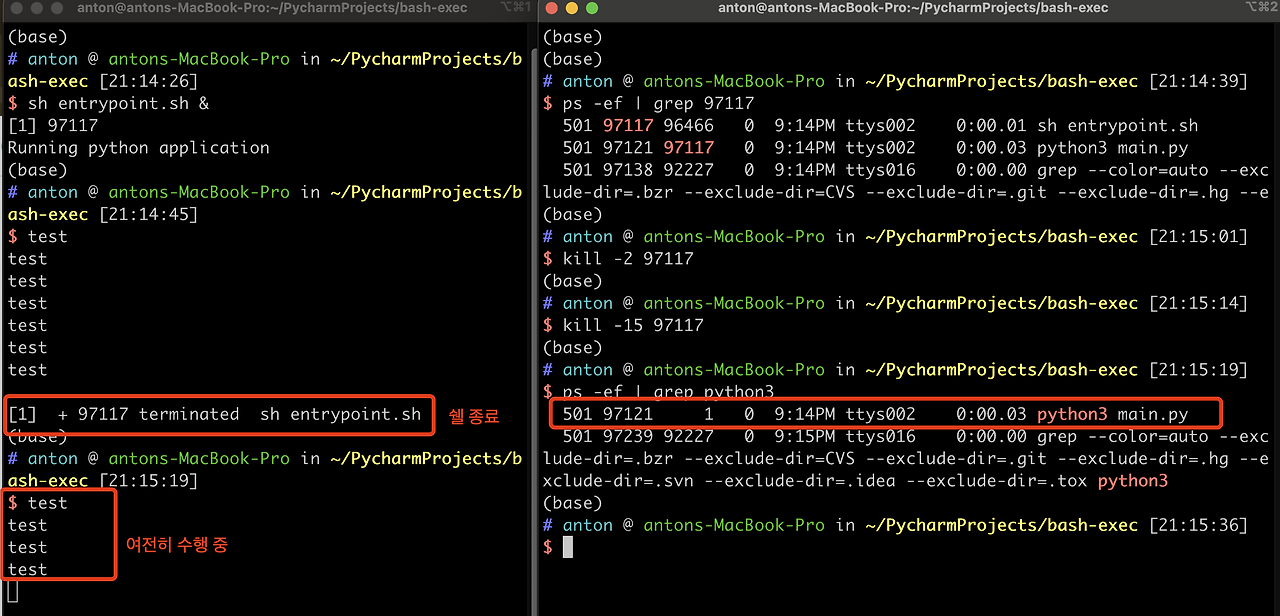The height and width of the screenshot is (616, 1280).
Task: Click the blinking cursor in right terminal
Action: [x=566, y=546]
